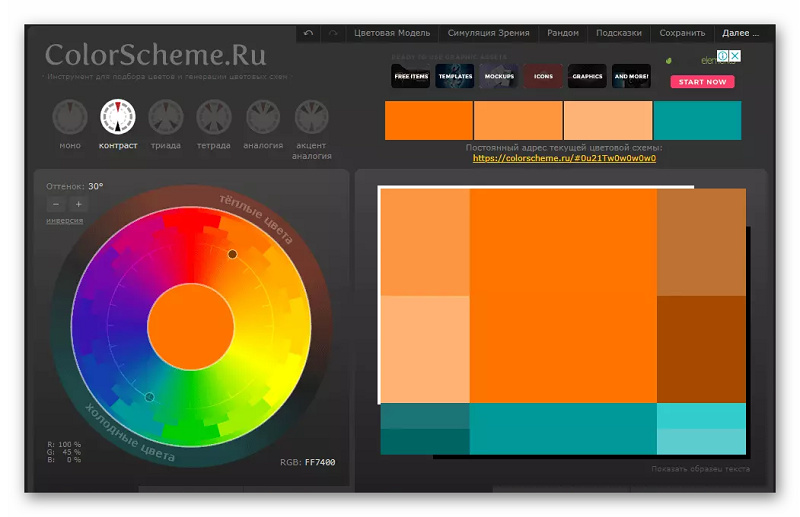Viewport: 800px width, 517px height.
Task: Click the GRAPHICS ad tile
Action: [x=587, y=76]
